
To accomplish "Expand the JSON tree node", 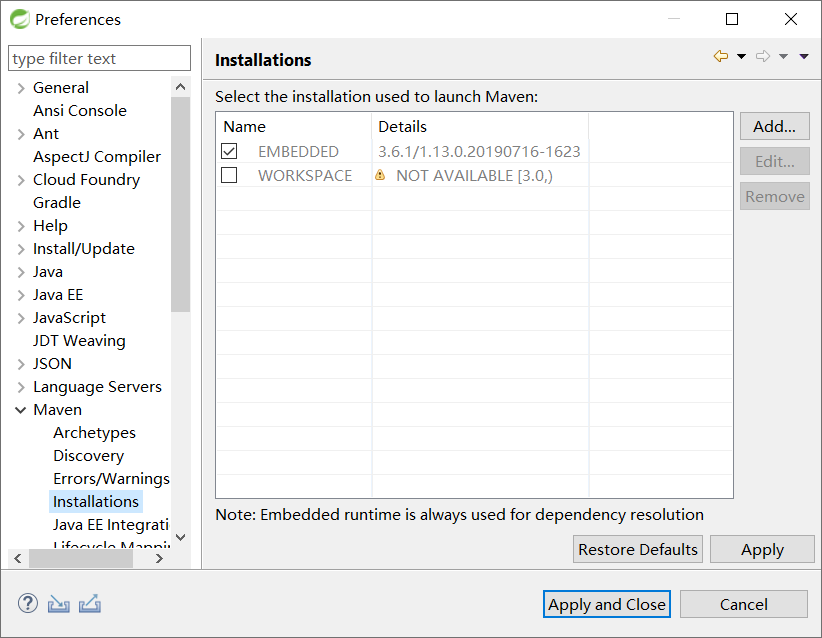I will point(21,364).
